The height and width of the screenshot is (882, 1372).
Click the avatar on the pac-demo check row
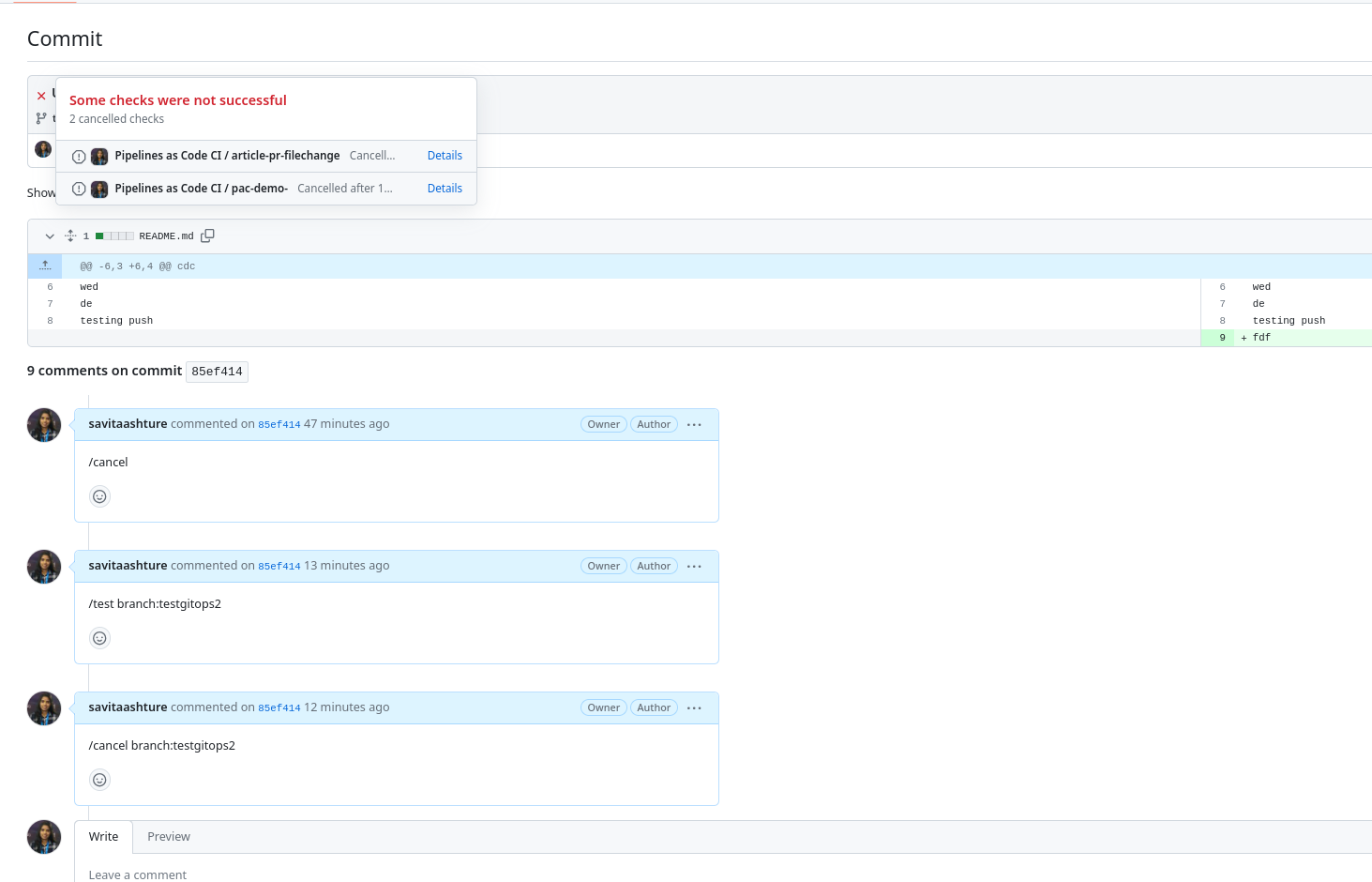click(x=99, y=188)
